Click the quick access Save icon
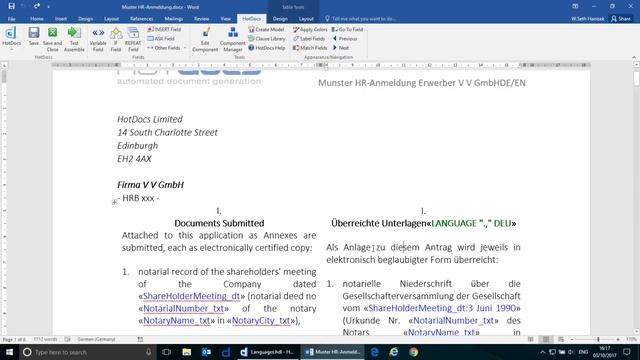 tap(11, 6)
